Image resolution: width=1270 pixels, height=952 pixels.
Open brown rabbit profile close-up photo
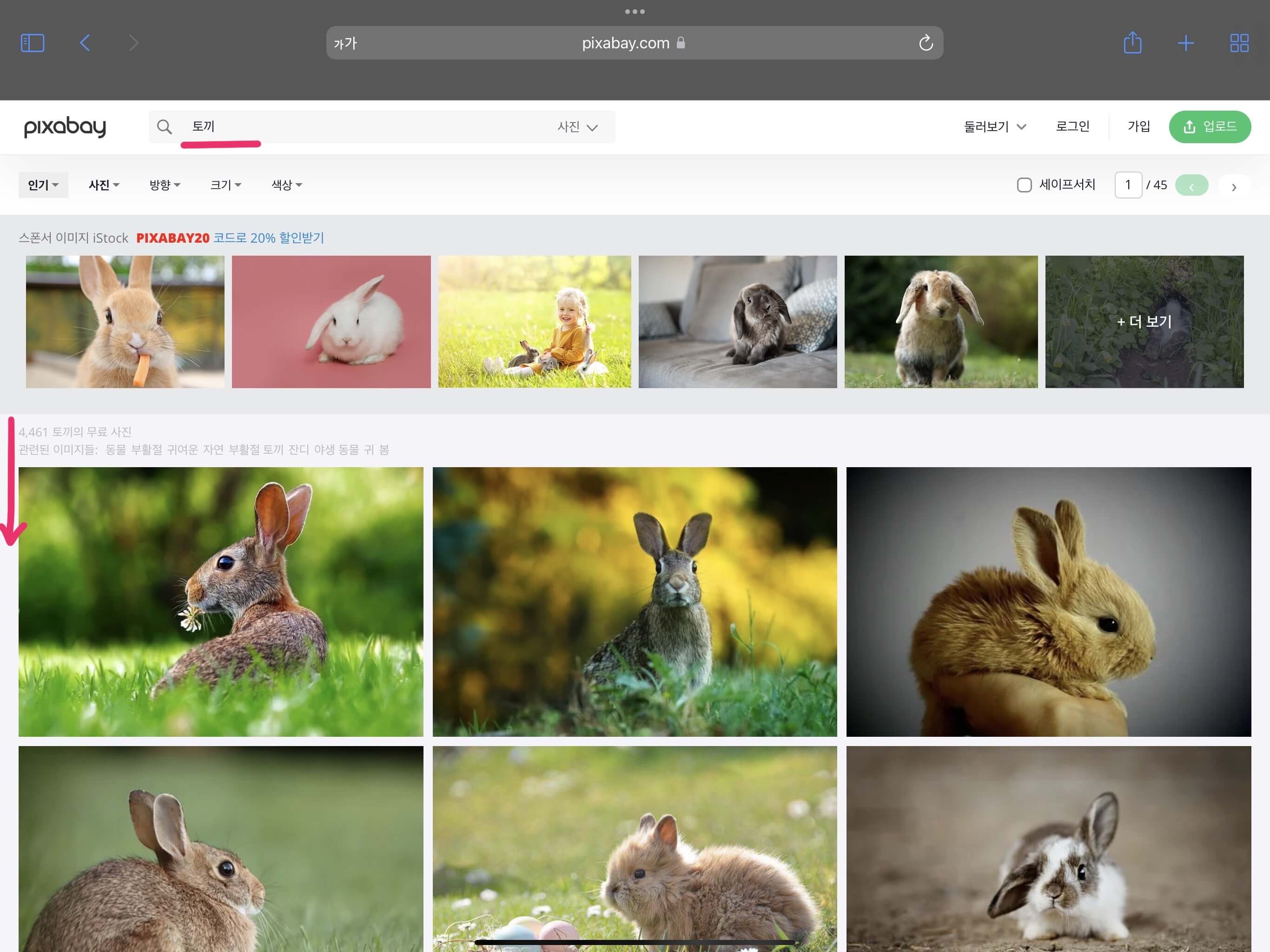(220, 849)
